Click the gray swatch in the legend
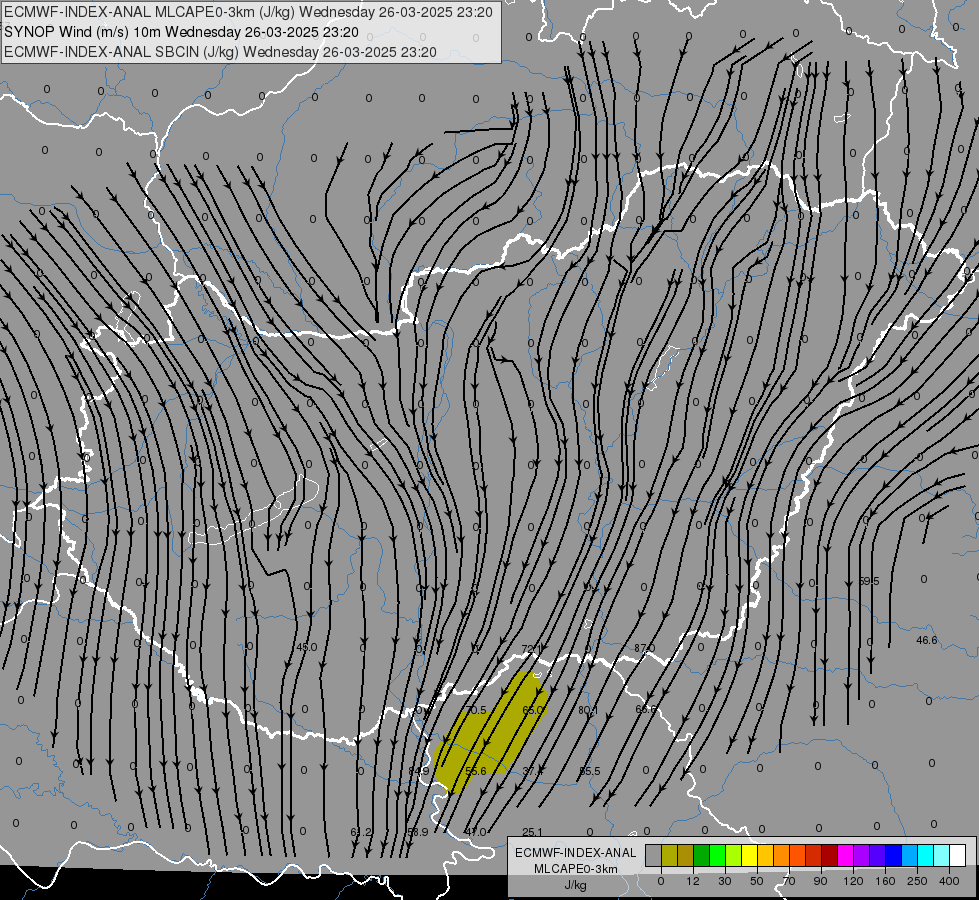The height and width of the screenshot is (900, 979). pyautogui.click(x=654, y=855)
